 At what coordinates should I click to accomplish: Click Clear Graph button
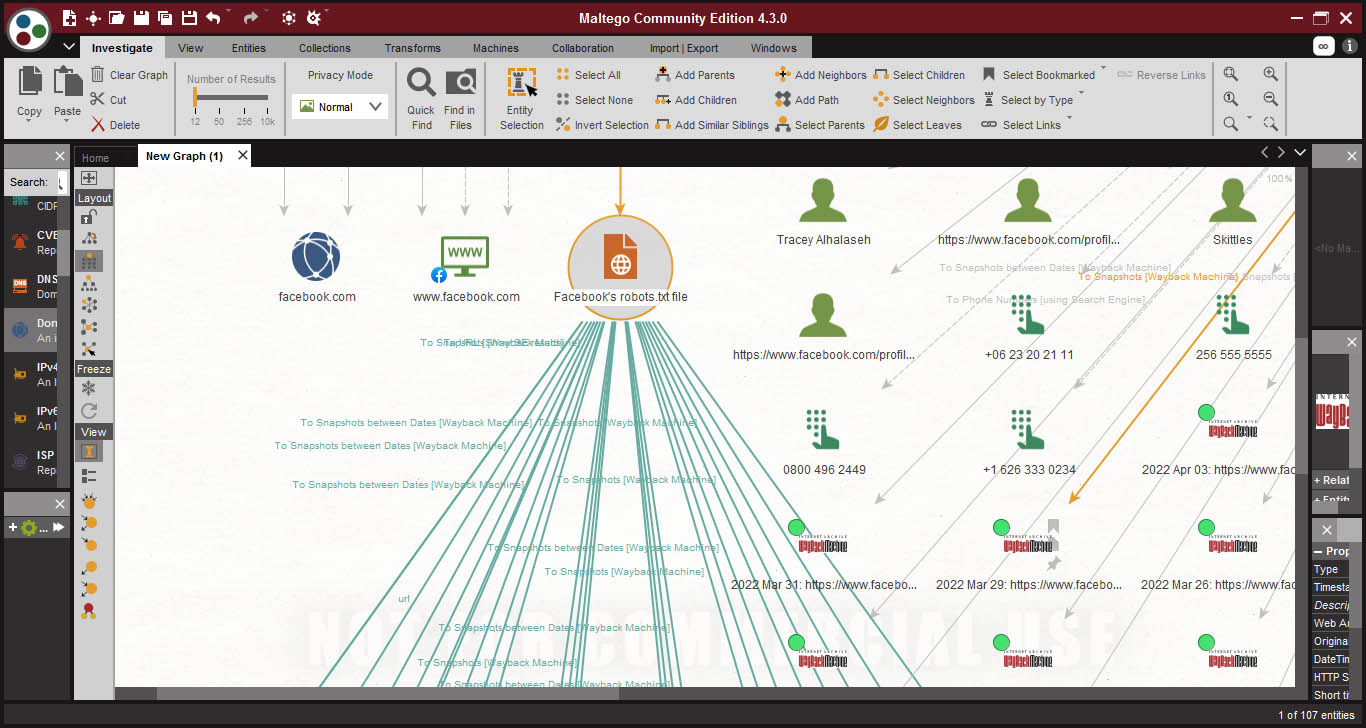pos(129,75)
